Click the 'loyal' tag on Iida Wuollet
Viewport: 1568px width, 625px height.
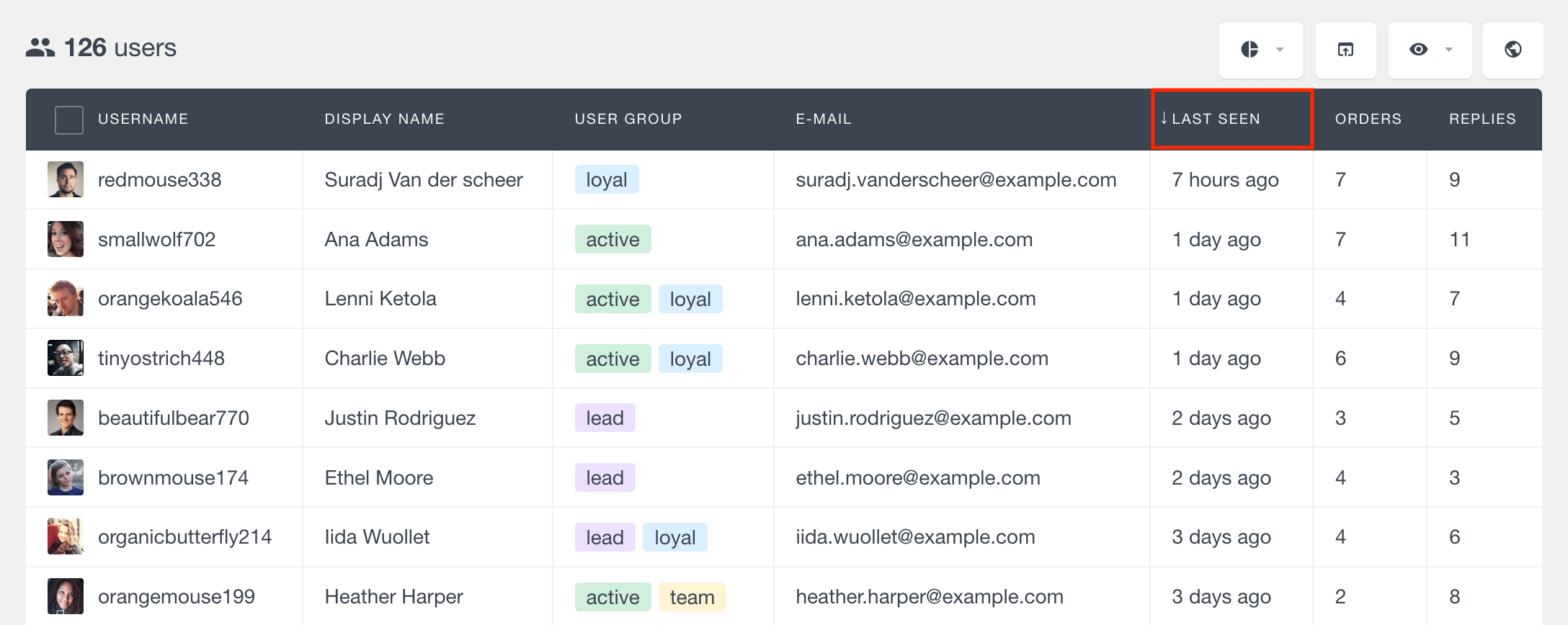point(674,538)
